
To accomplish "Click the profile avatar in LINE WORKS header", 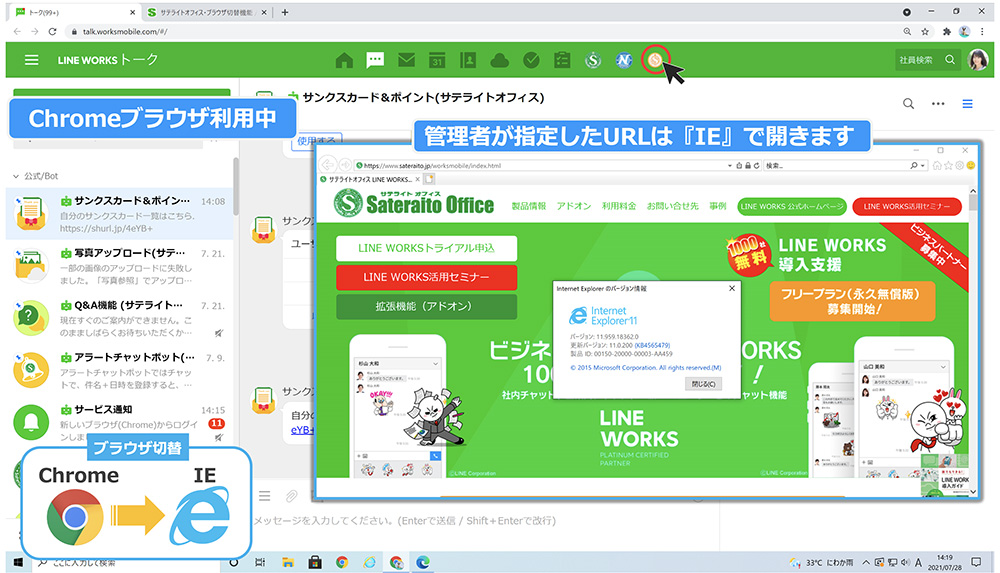I will click(x=978, y=59).
